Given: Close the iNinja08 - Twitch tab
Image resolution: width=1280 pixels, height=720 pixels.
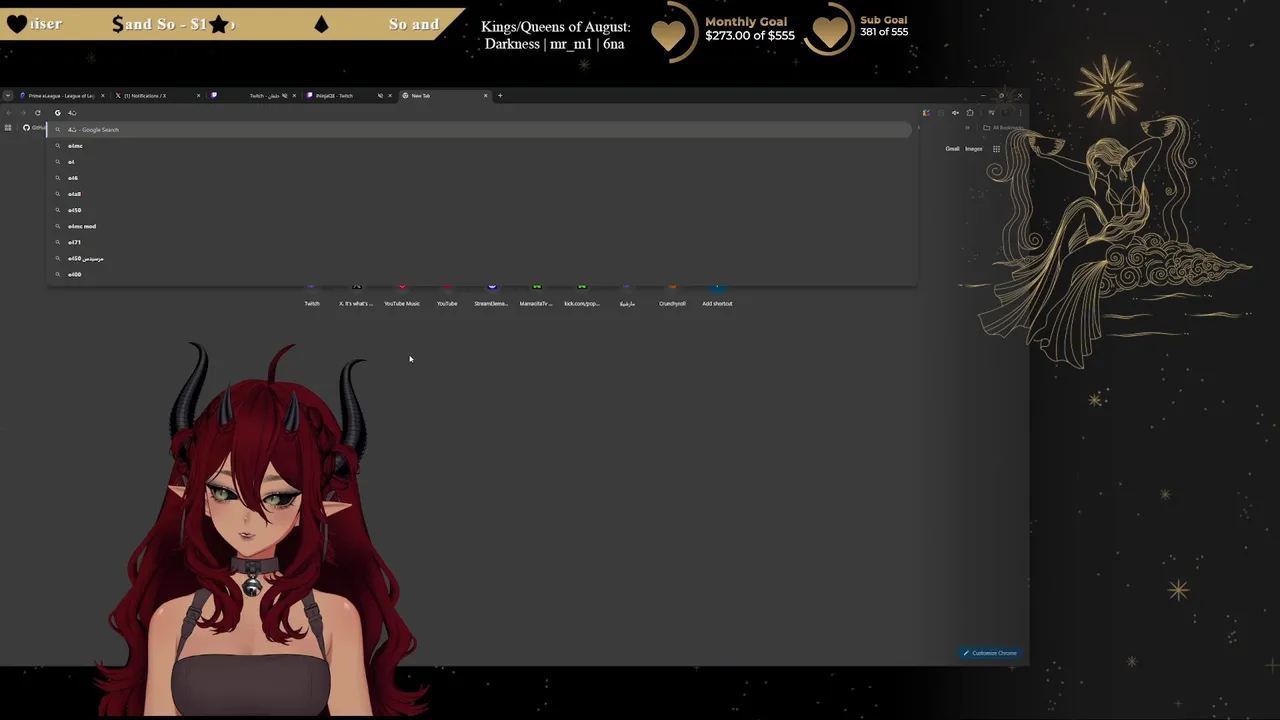Looking at the screenshot, I should (x=390, y=96).
